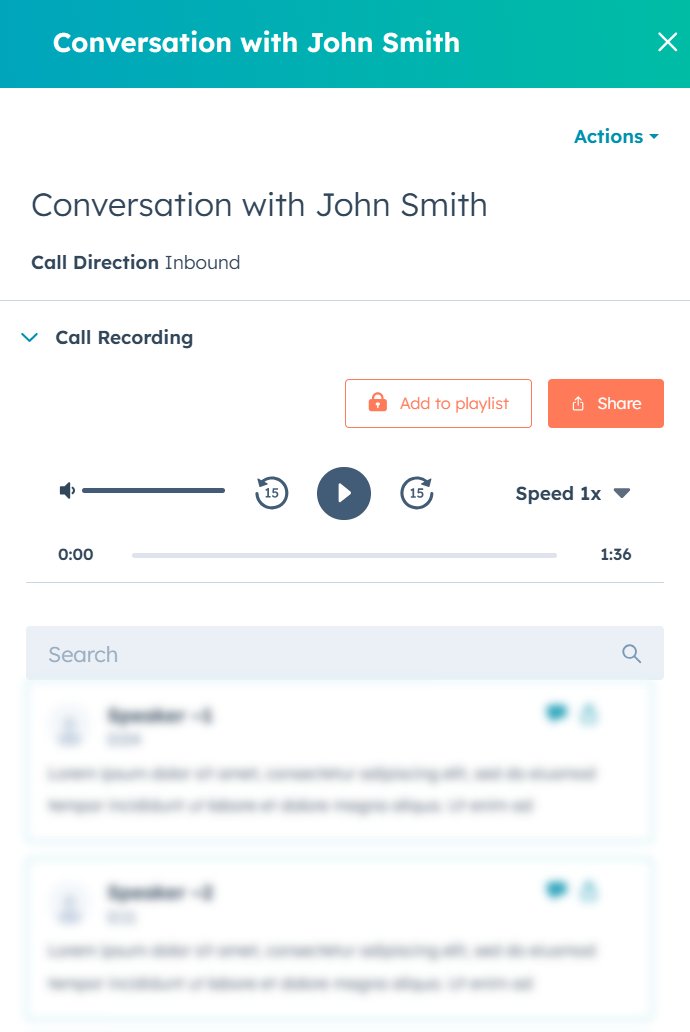The height and width of the screenshot is (1032, 690).
Task: Collapse the Call Recording section
Action: tap(29, 337)
